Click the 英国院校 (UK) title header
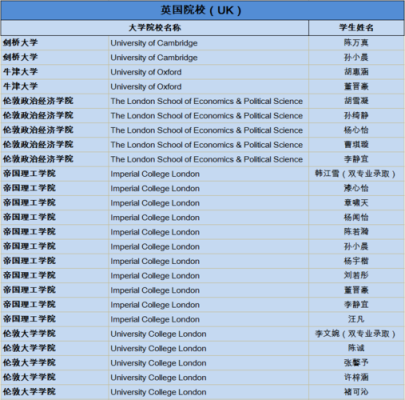This screenshot has height=400, width=405. [201, 10]
